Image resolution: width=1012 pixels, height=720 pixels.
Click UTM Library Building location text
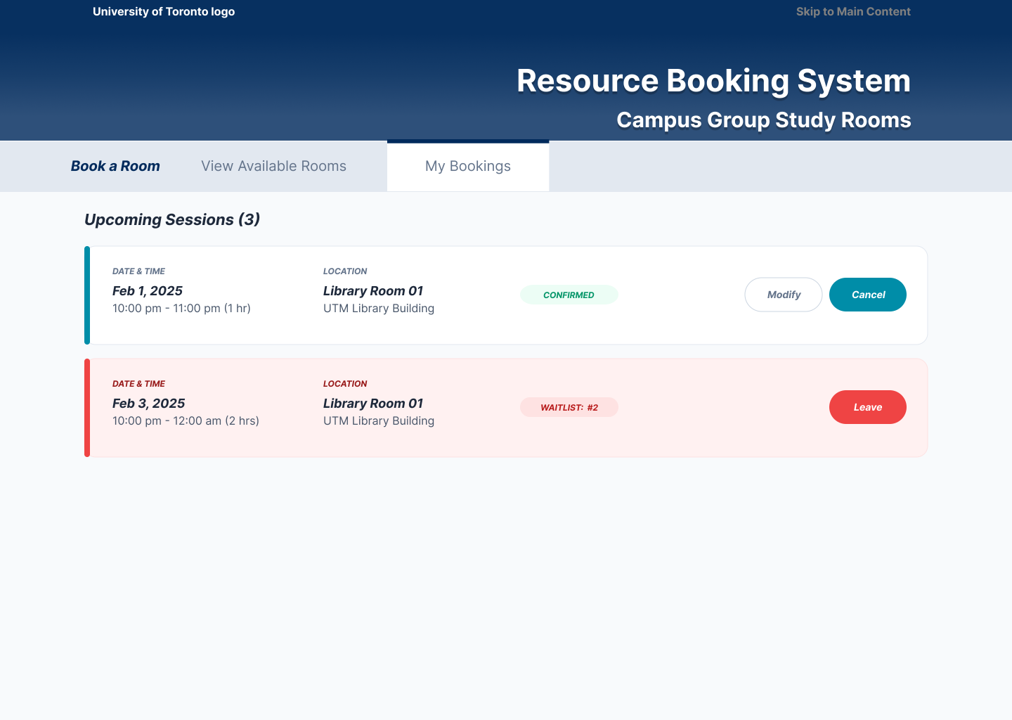tap(378, 308)
